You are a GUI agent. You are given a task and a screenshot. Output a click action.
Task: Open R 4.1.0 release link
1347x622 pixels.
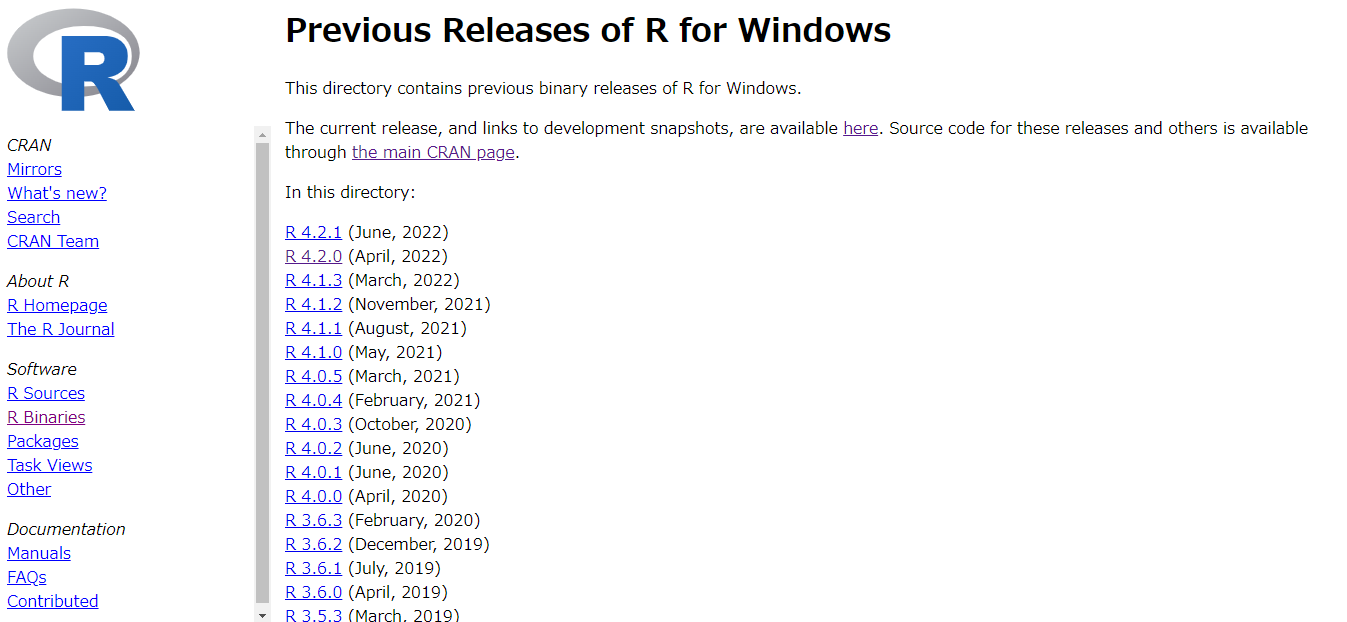click(313, 352)
